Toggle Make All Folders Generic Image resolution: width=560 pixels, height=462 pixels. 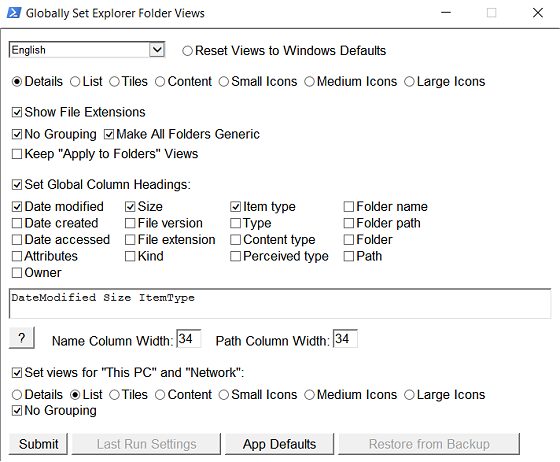tap(109, 135)
